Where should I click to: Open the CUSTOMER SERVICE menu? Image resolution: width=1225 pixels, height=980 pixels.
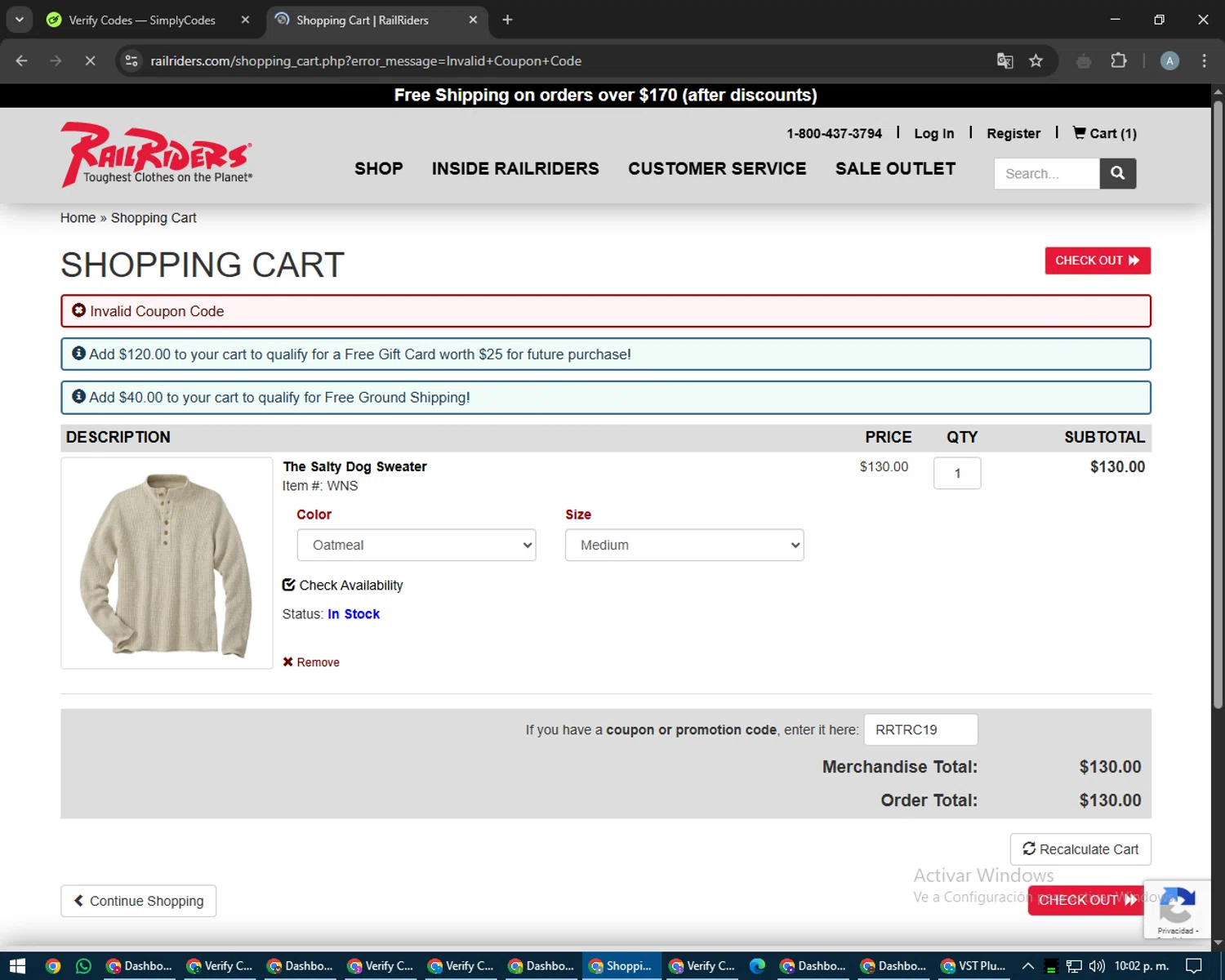717,168
